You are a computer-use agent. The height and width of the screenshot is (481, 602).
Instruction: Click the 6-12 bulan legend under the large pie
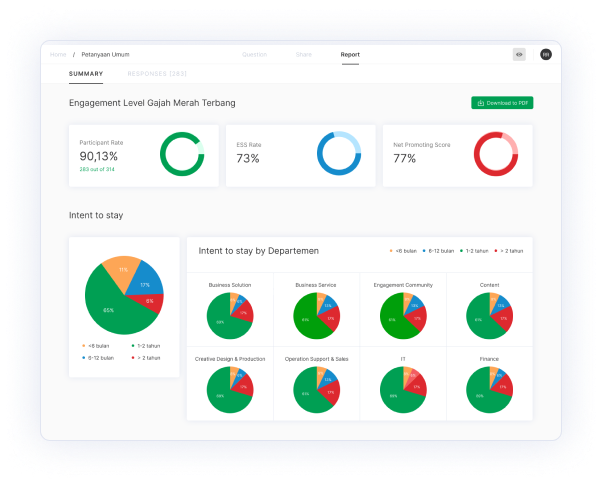[98, 357]
